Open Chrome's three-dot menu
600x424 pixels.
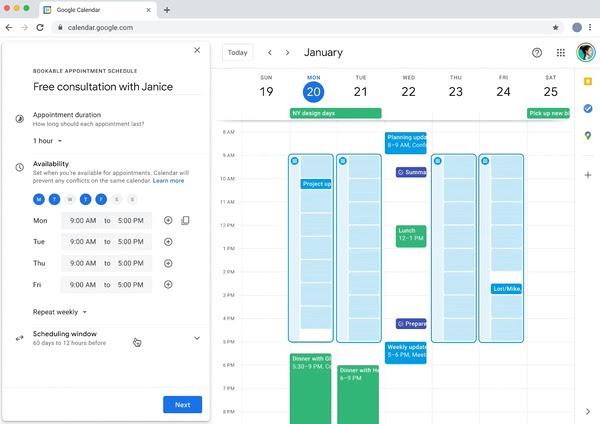pyautogui.click(x=590, y=28)
